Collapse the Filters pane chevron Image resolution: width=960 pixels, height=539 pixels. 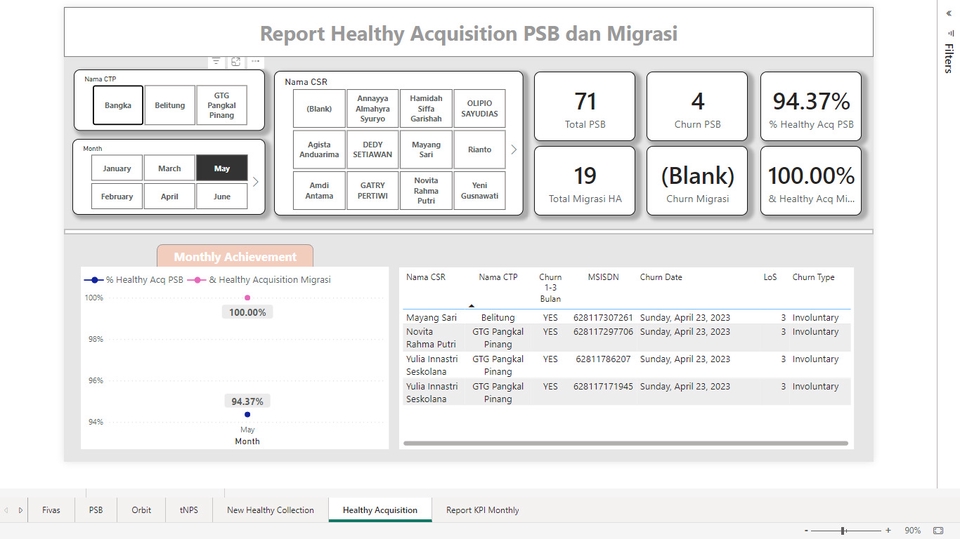tap(949, 13)
